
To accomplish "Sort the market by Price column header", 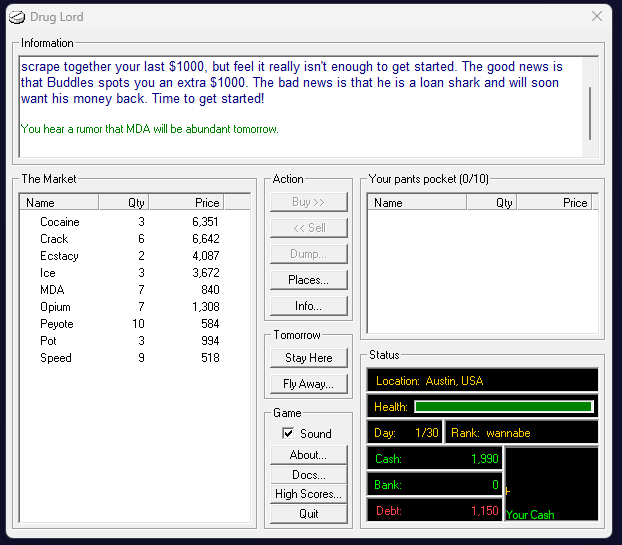I will click(x=186, y=202).
